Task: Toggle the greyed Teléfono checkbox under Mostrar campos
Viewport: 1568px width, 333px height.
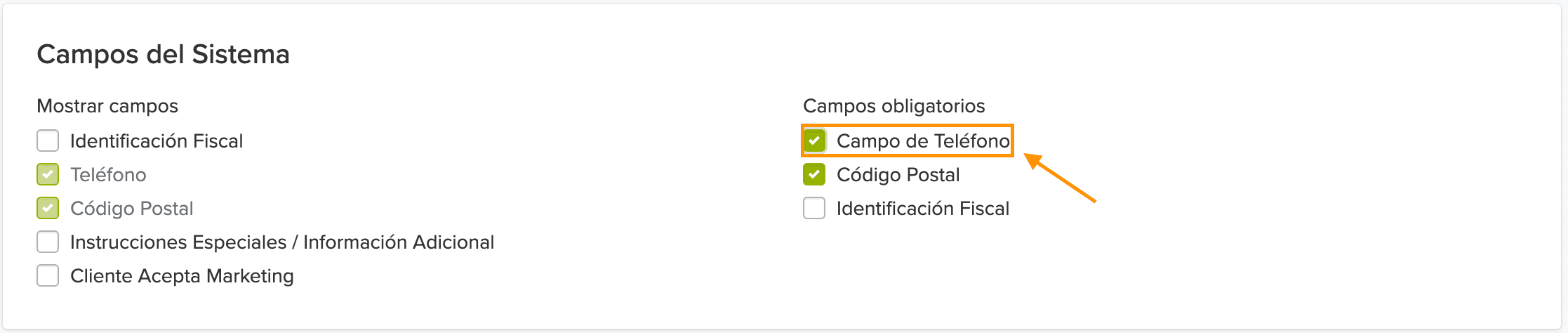Action: click(x=48, y=174)
